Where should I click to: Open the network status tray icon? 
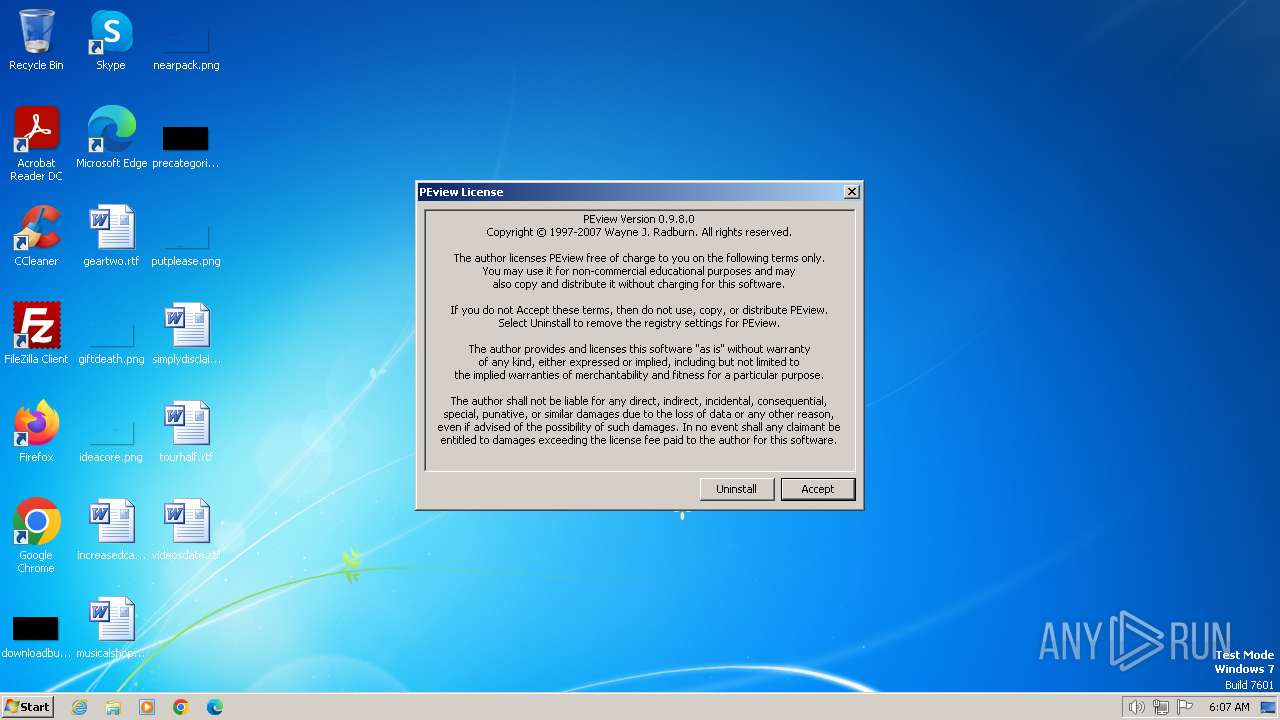pos(1161,707)
